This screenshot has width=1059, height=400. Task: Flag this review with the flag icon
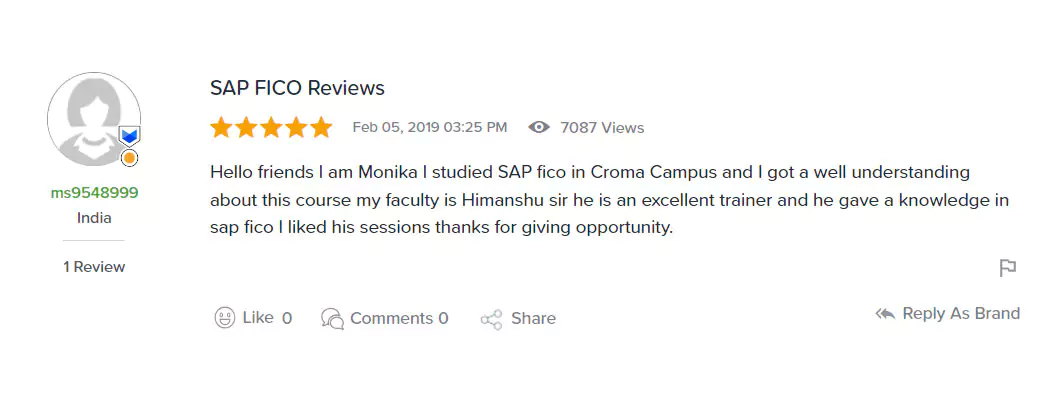[1008, 268]
